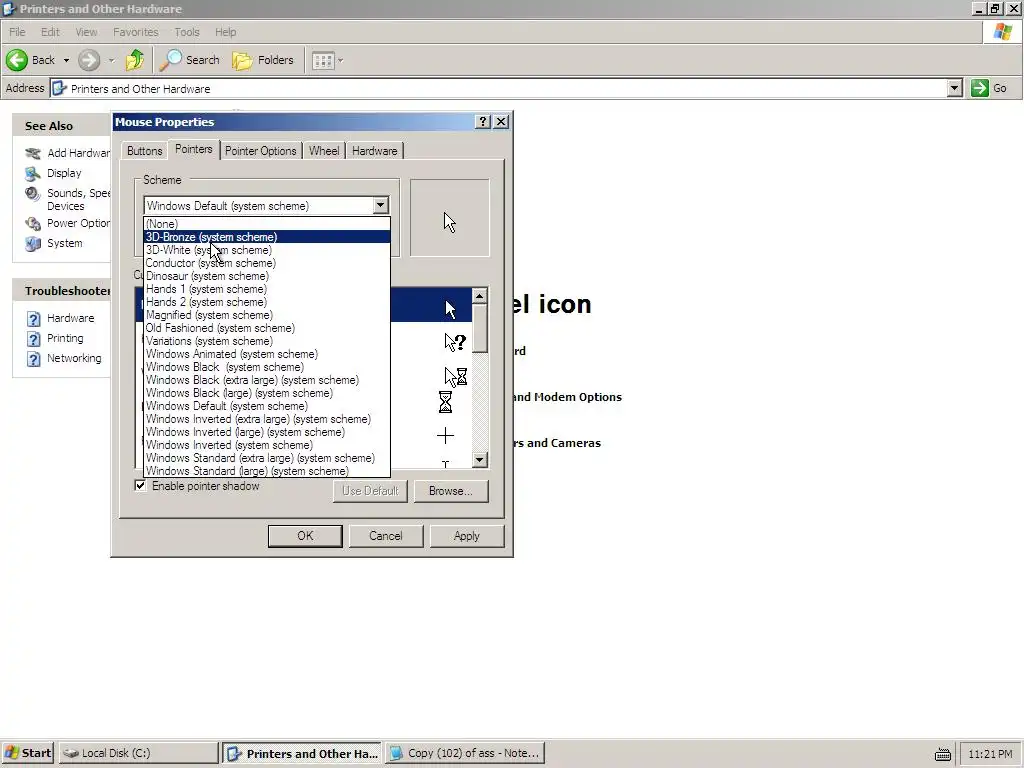Switch to Copy (102) of ass Notepad

[464, 753]
